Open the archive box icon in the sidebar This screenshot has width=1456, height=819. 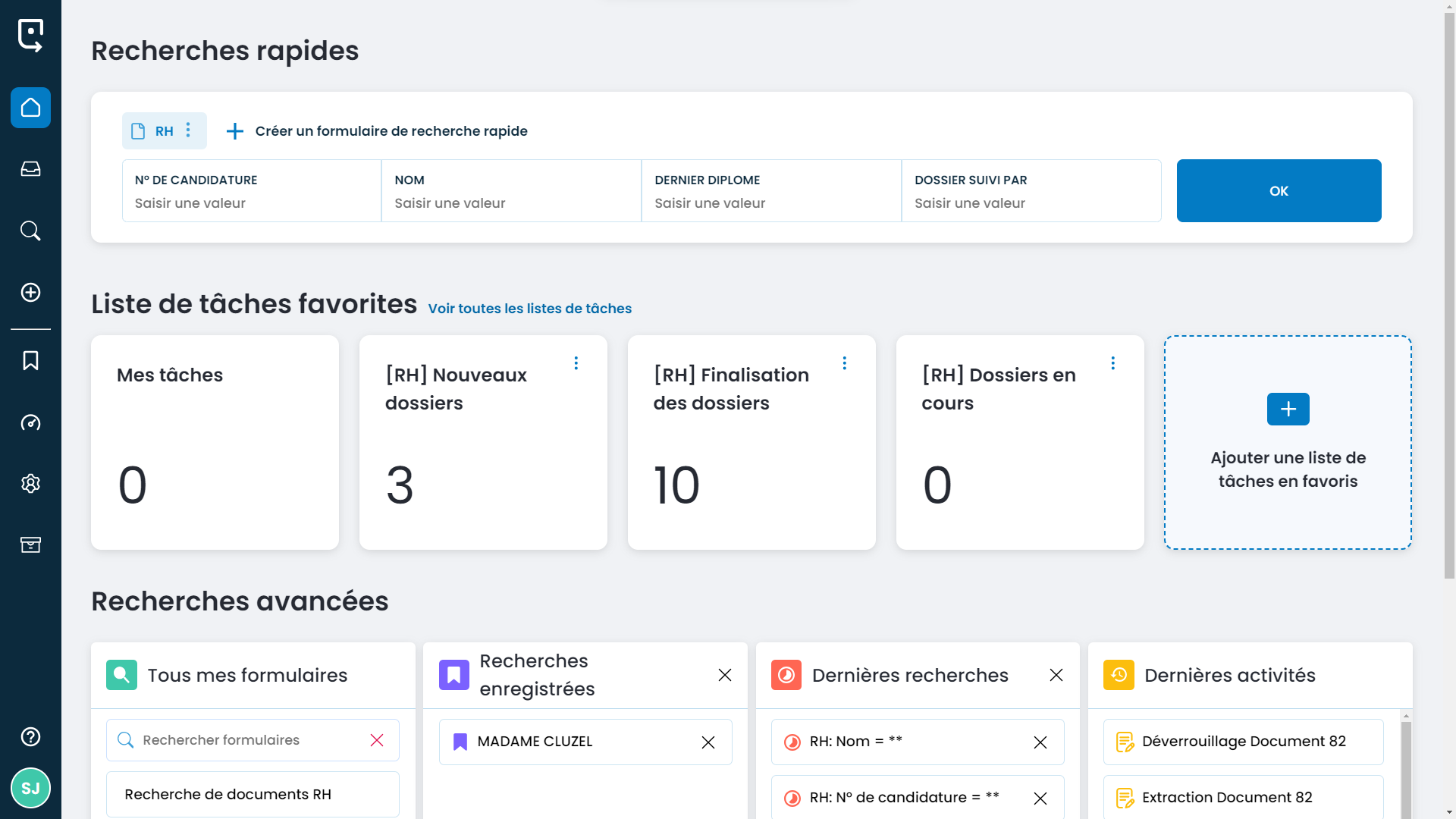pyautogui.click(x=30, y=544)
